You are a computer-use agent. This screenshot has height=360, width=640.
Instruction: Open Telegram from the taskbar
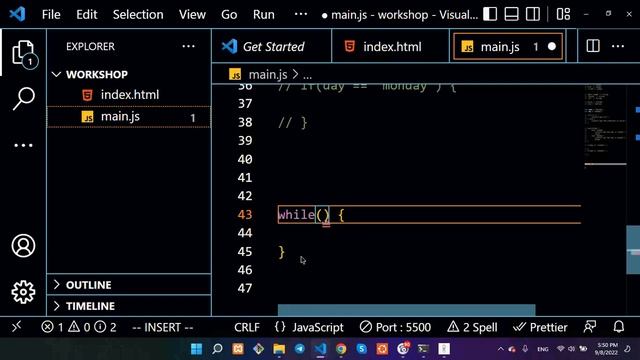[x=300, y=349]
